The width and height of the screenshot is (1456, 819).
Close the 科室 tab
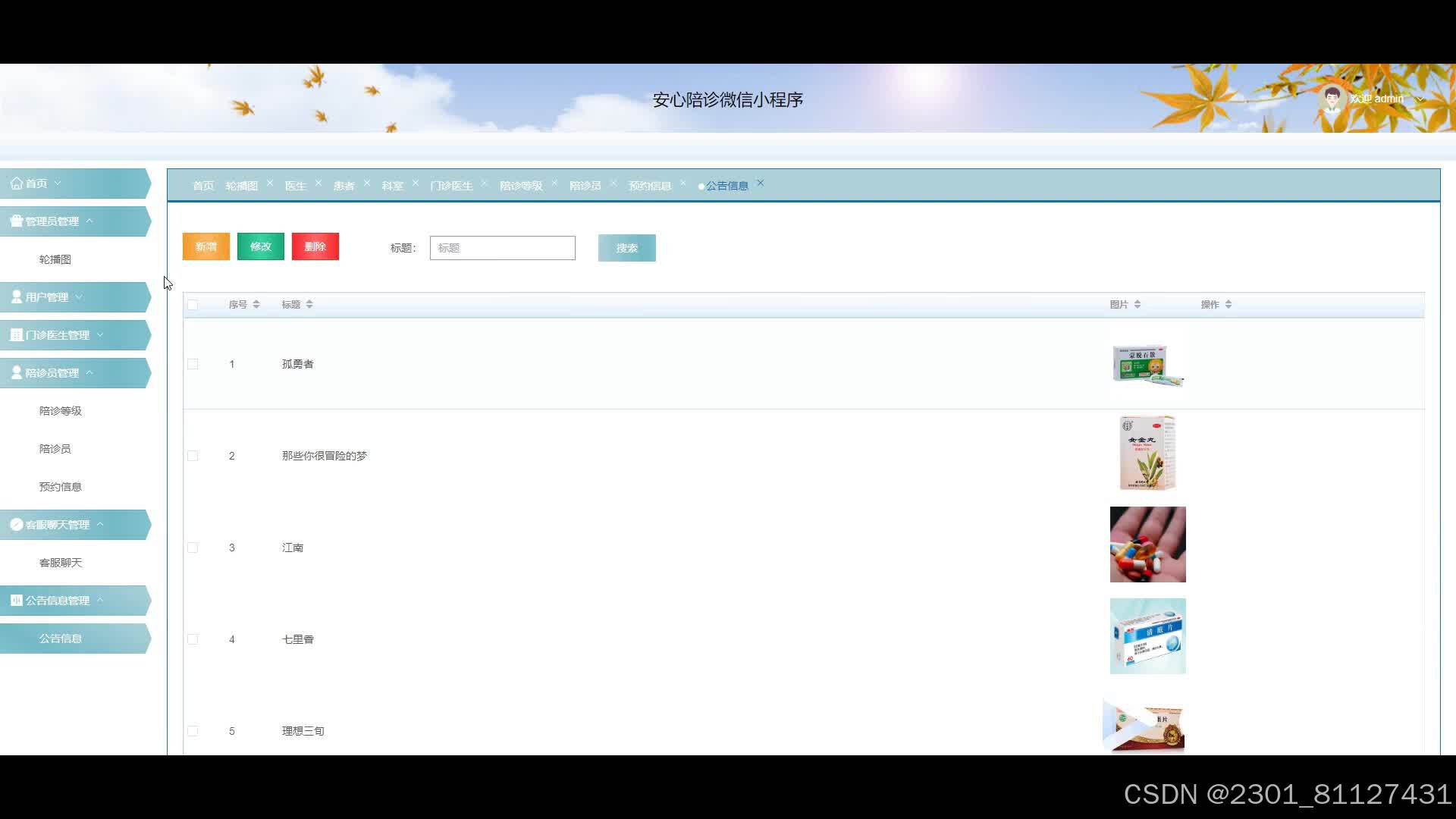pyautogui.click(x=416, y=184)
